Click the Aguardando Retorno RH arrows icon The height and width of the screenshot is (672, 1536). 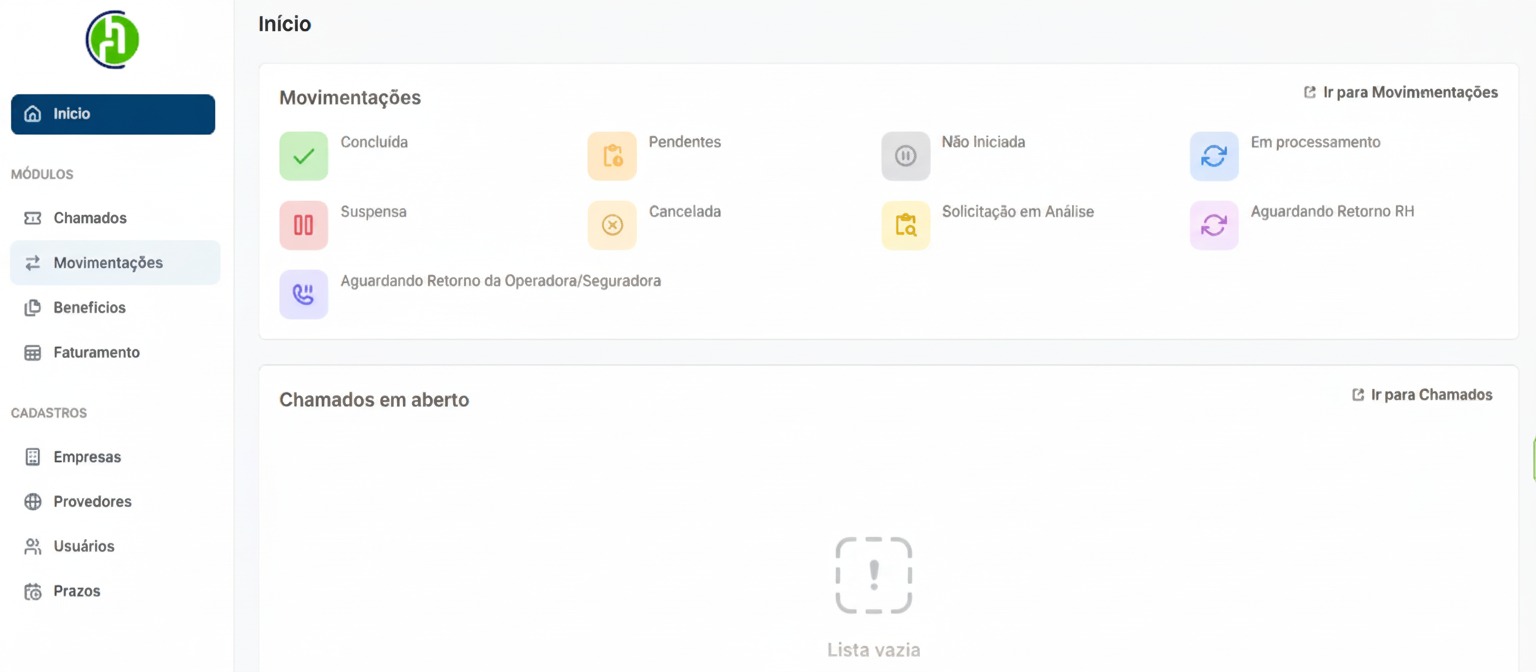click(1213, 225)
